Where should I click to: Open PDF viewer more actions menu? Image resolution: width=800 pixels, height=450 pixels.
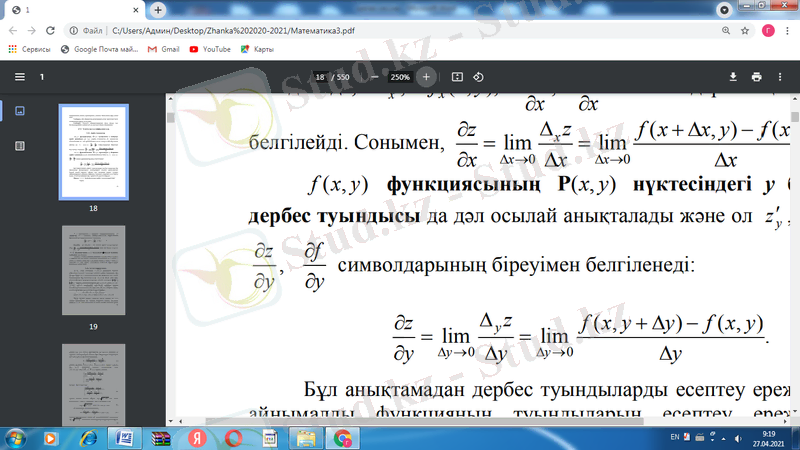[x=782, y=77]
